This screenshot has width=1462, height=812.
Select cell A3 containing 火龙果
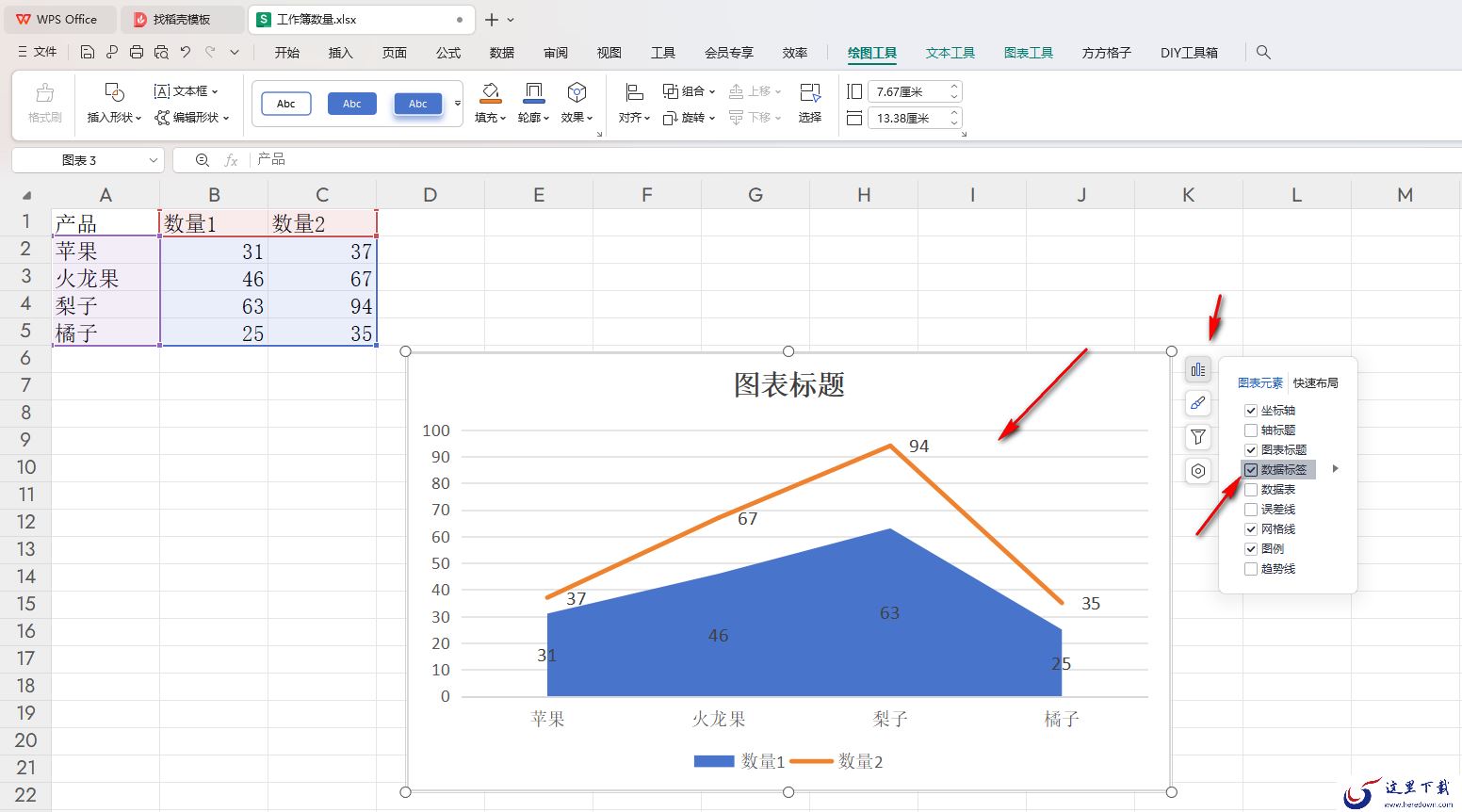pyautogui.click(x=106, y=278)
